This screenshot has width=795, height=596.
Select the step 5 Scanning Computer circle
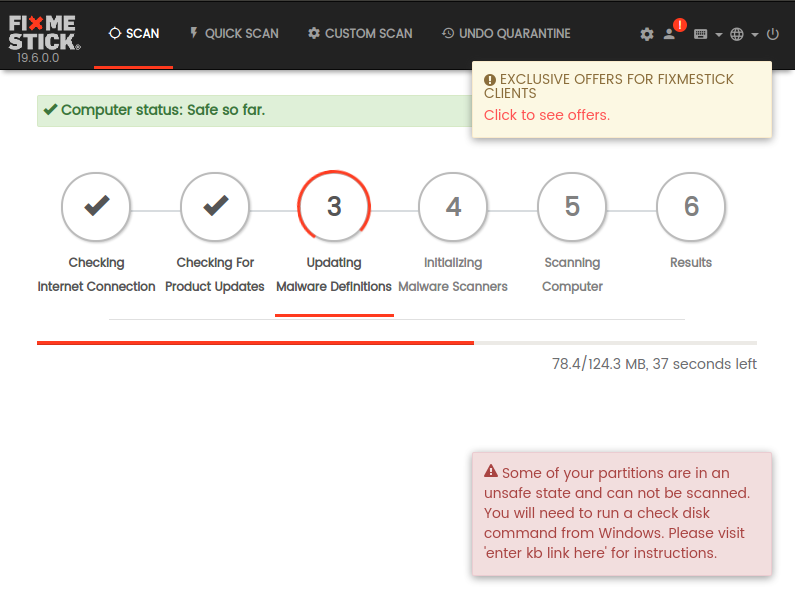point(572,207)
